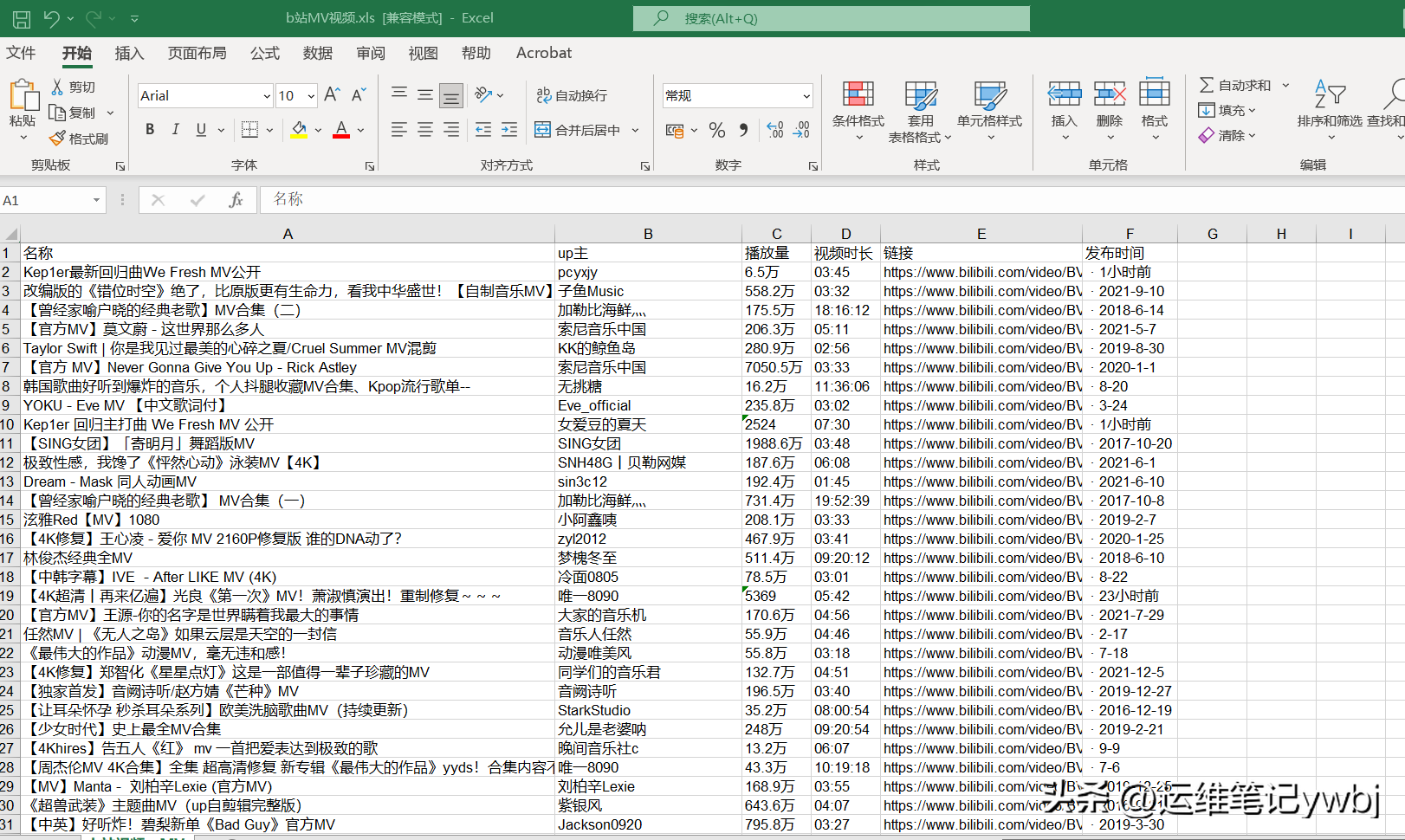
Task: Toggle center horizontal alignment
Action: [425, 130]
